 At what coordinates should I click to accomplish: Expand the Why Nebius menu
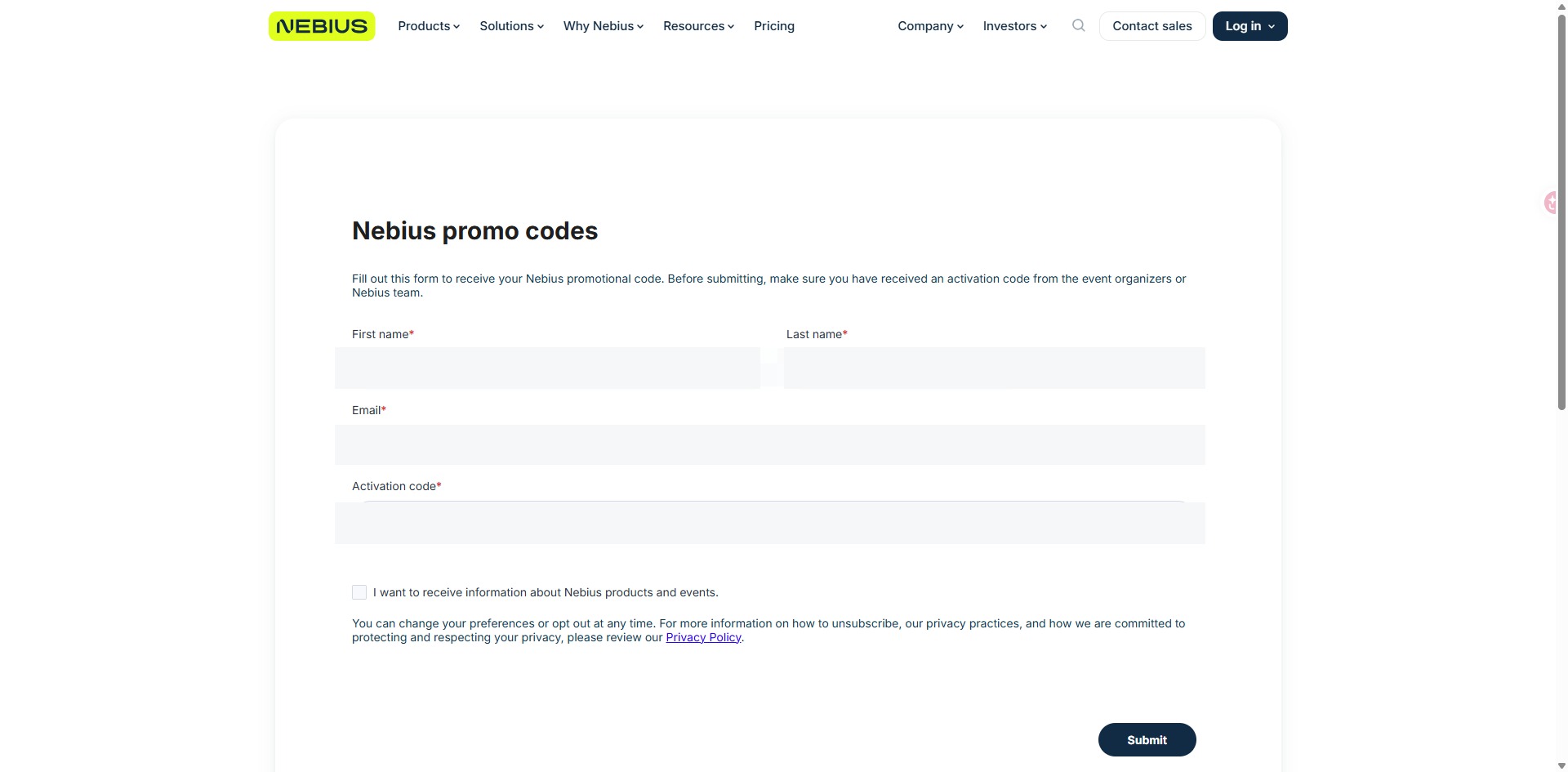(604, 26)
